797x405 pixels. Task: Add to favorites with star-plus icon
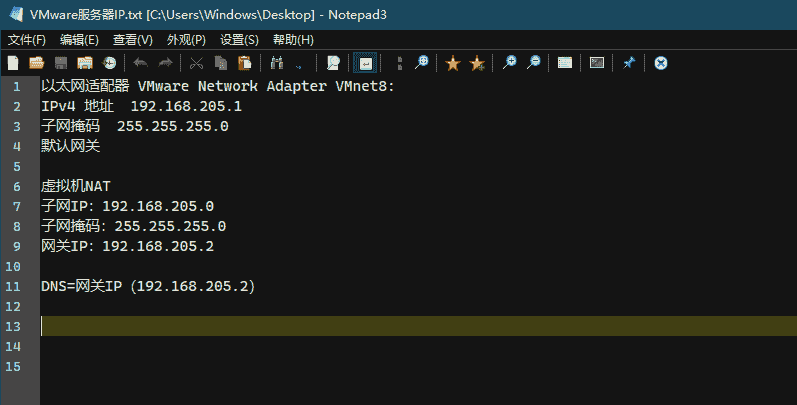tap(477, 63)
